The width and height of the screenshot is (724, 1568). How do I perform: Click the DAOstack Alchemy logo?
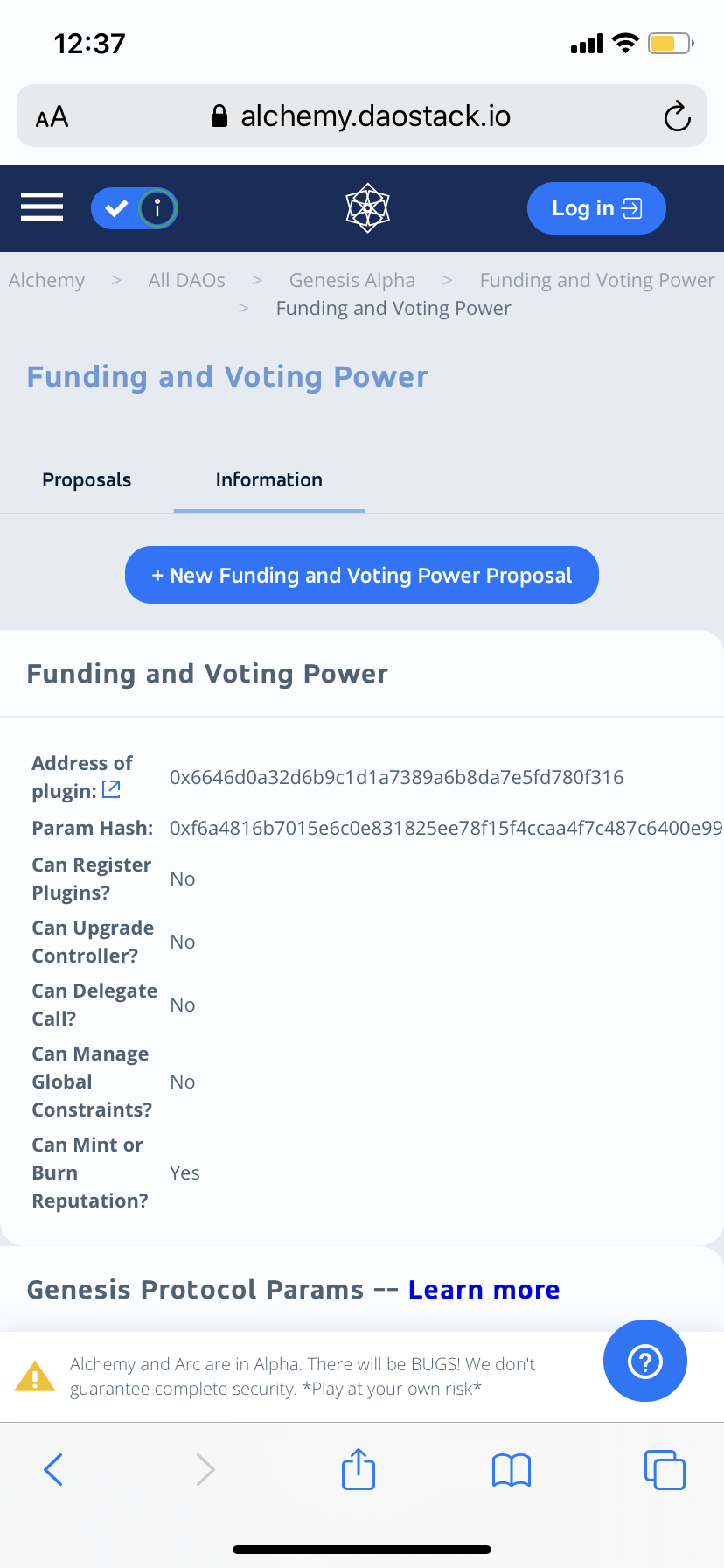coord(367,208)
